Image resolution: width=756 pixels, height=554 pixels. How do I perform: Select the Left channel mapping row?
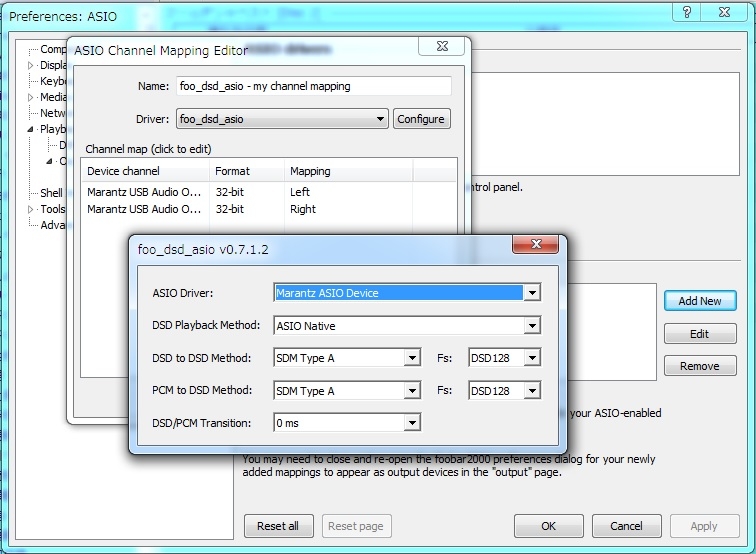(x=269, y=192)
